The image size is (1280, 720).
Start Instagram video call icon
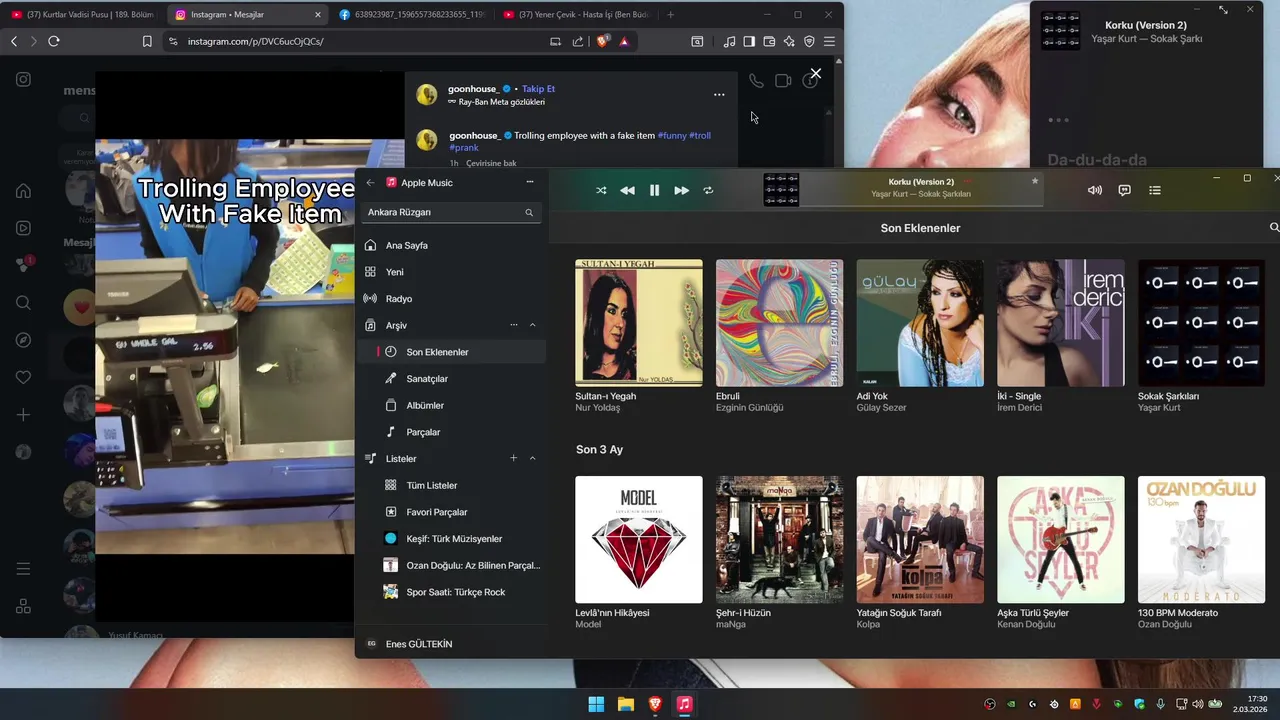click(x=783, y=81)
